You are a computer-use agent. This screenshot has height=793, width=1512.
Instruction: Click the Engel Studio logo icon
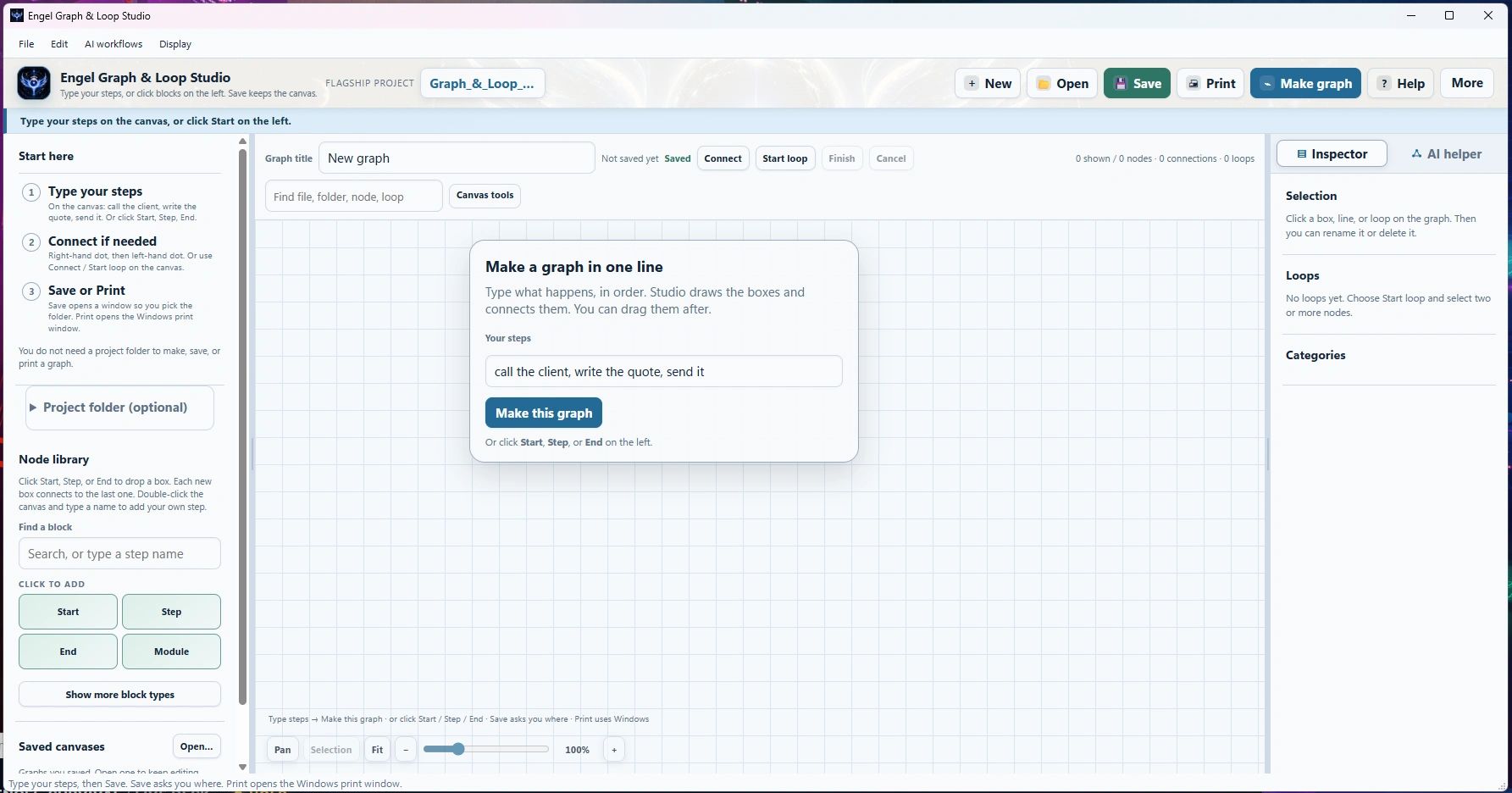click(x=34, y=83)
